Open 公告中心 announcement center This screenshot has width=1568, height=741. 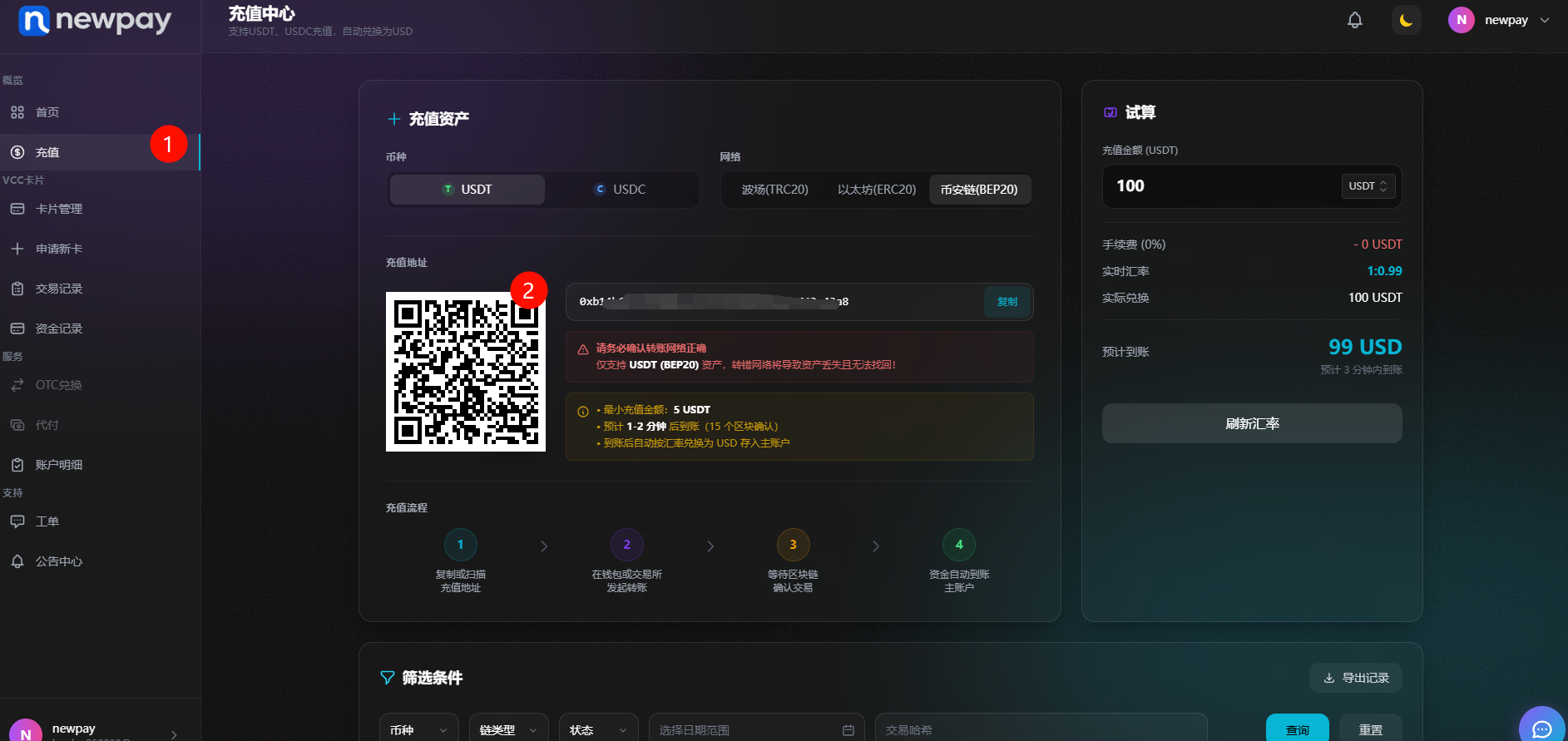pos(58,561)
